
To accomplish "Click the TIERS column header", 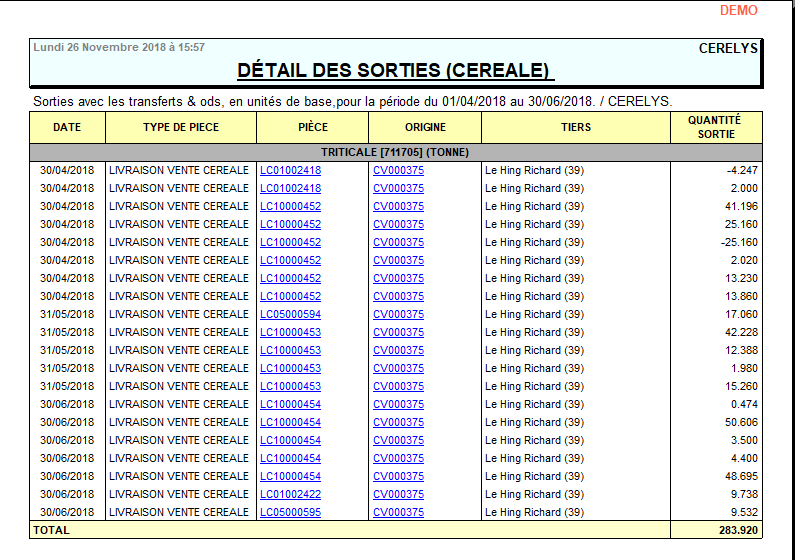I will [576, 127].
